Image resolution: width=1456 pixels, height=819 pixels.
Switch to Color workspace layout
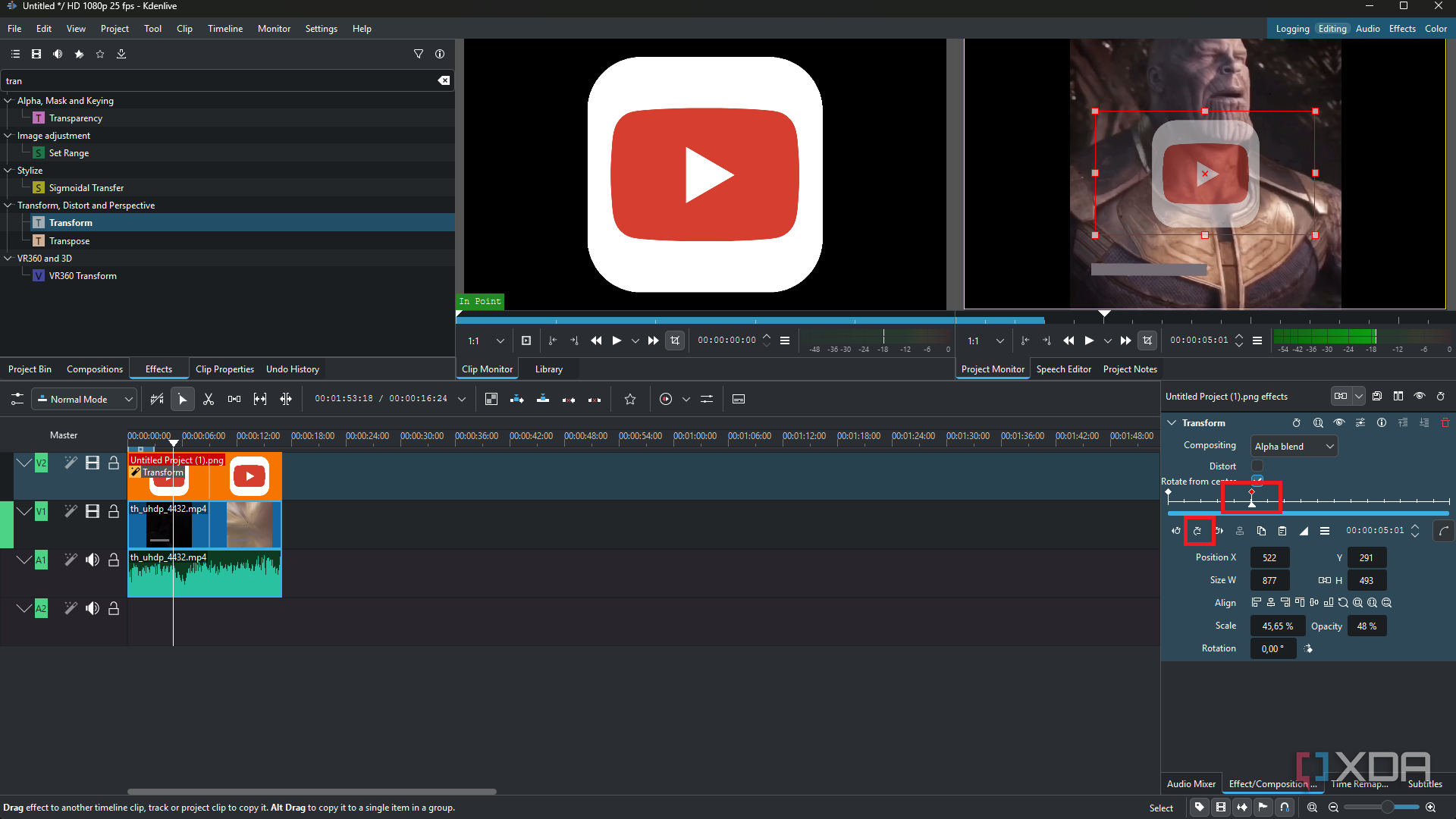[x=1436, y=28]
